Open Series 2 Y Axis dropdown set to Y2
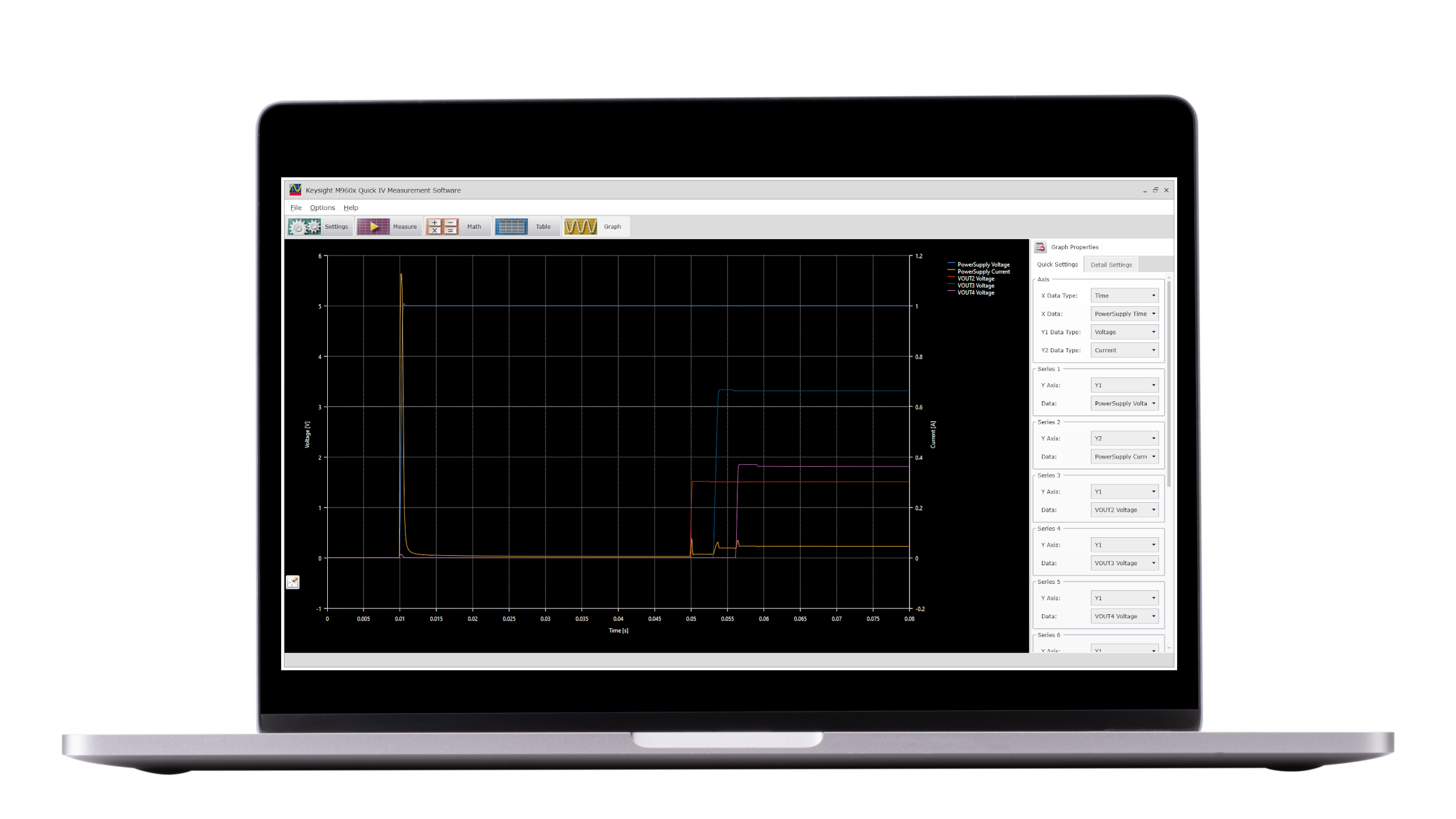 [1125, 438]
